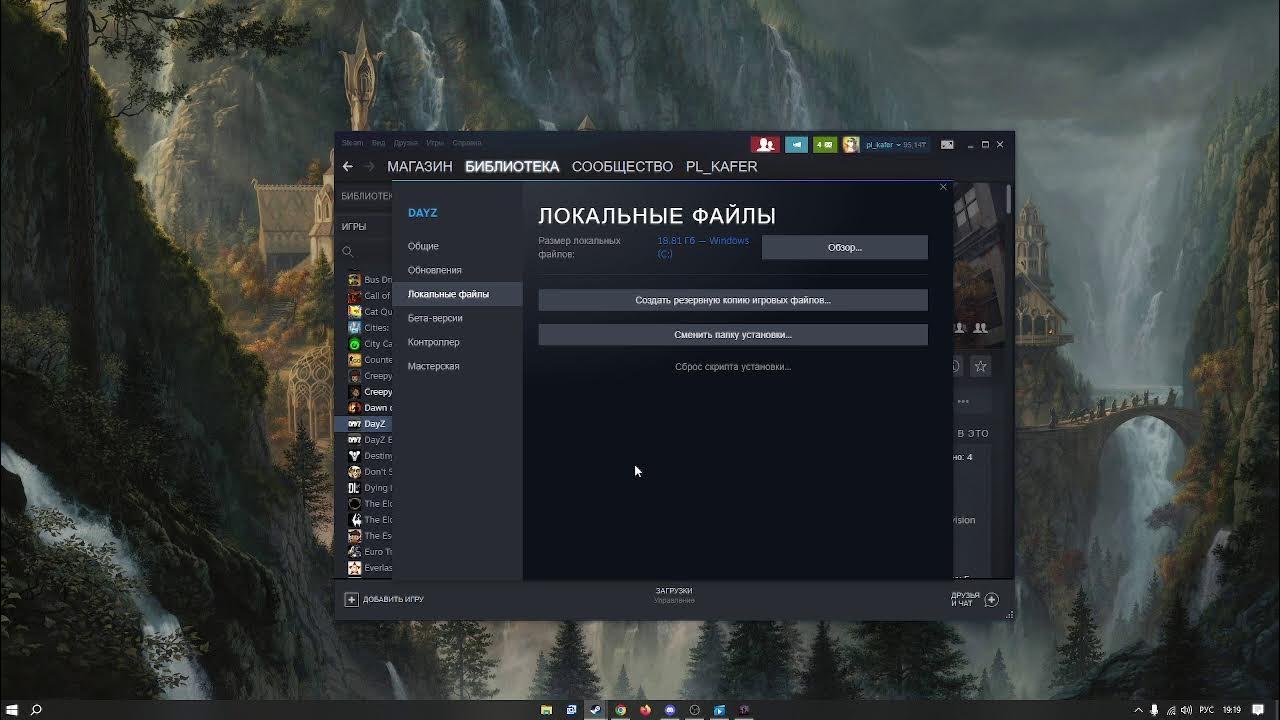Select Локальные файлы section
The image size is (1280, 720).
point(457,294)
